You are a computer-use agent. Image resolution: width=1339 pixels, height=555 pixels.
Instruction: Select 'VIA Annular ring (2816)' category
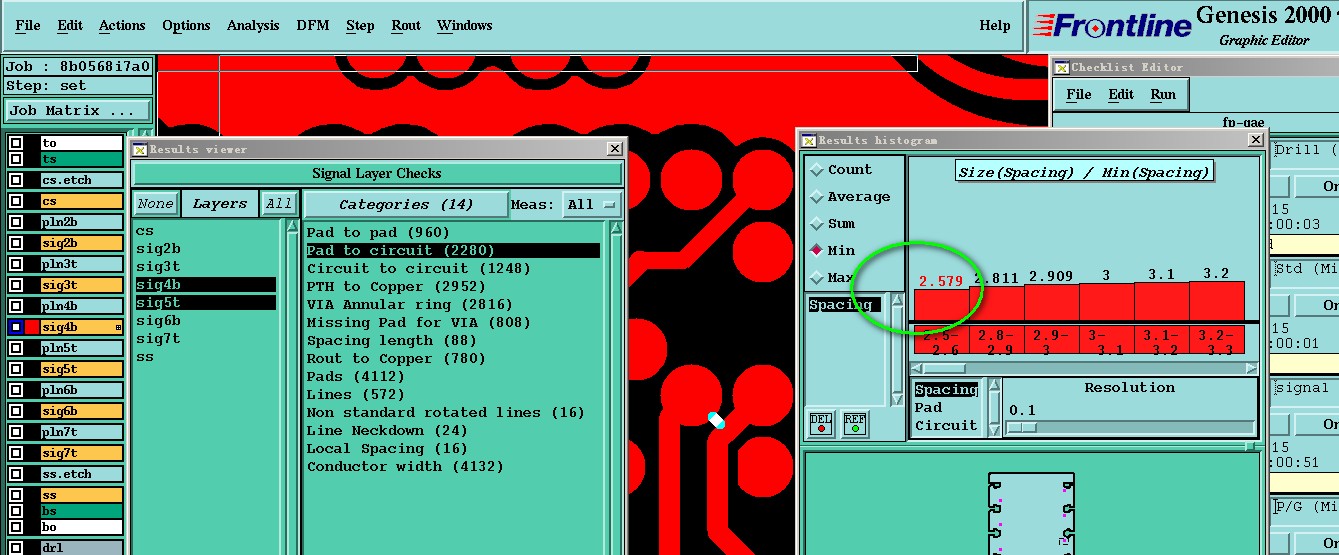tap(409, 304)
